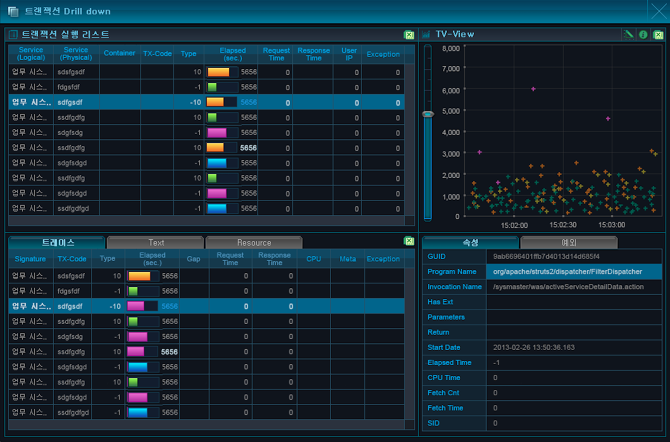The height and width of the screenshot is (442, 670).
Task: Select the fdgsfdf row in the transaction list
Action: 70,87
